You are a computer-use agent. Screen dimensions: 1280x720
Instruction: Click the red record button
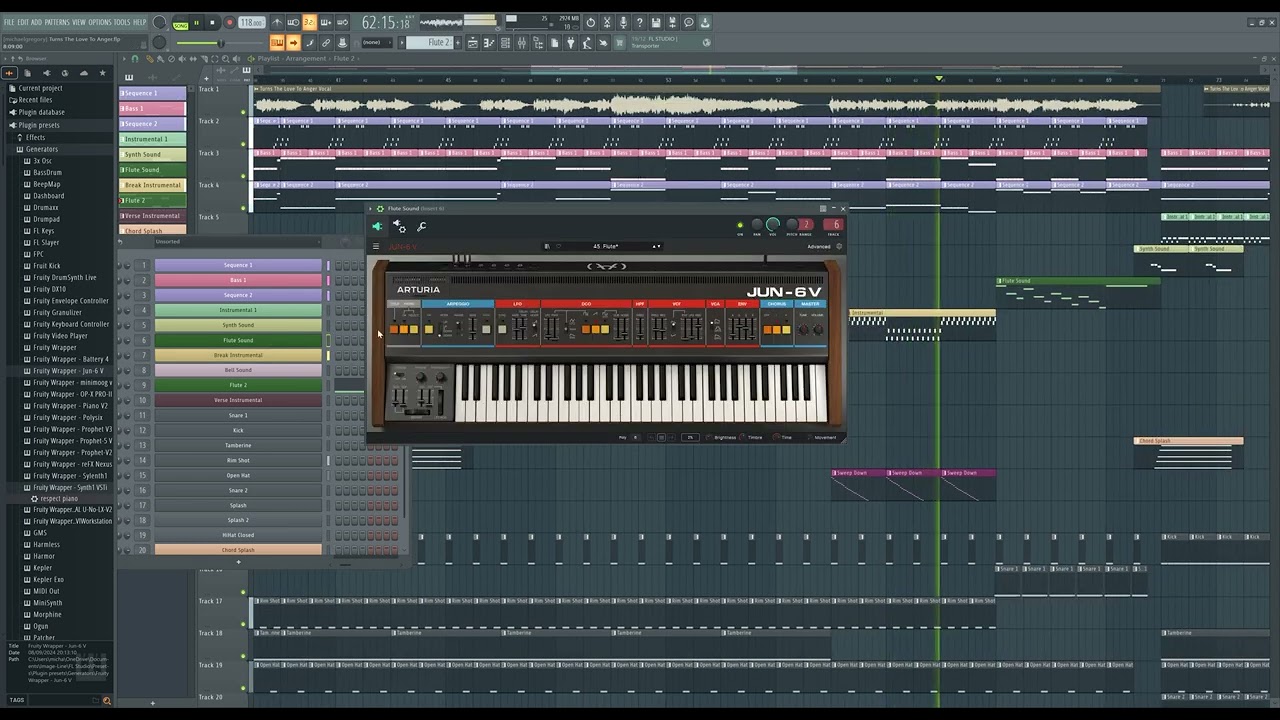[229, 22]
